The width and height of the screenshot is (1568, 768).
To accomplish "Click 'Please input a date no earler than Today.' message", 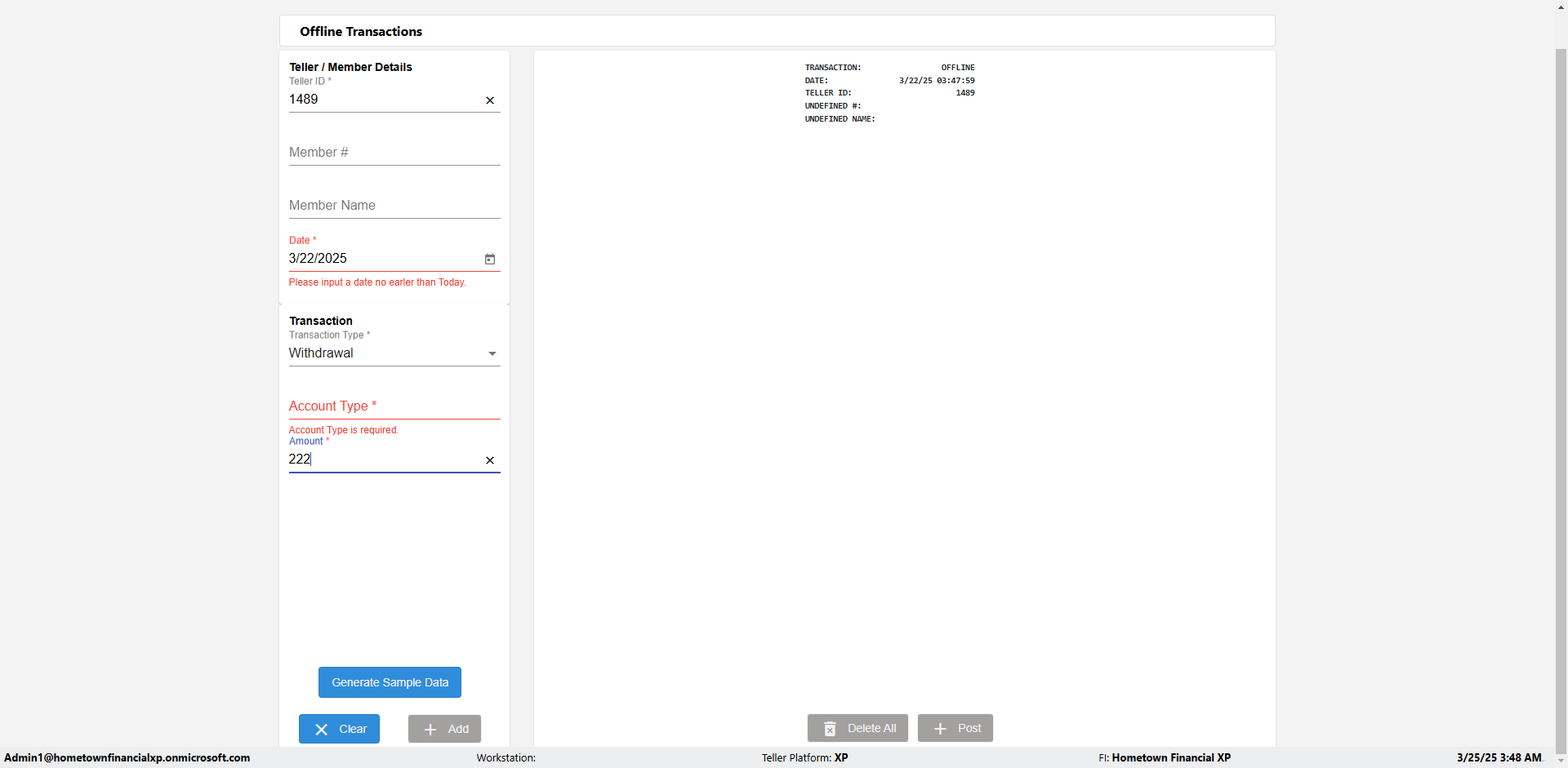I will (x=377, y=282).
